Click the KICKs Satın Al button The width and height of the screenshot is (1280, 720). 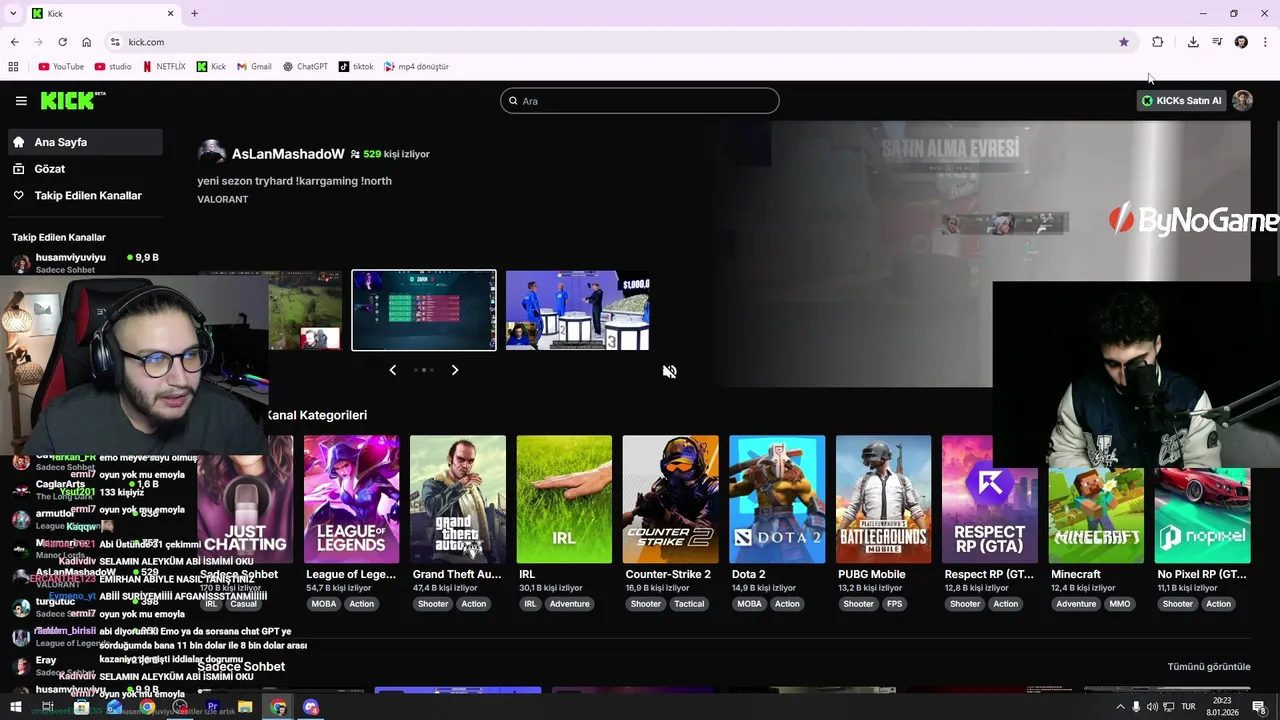click(x=1182, y=100)
